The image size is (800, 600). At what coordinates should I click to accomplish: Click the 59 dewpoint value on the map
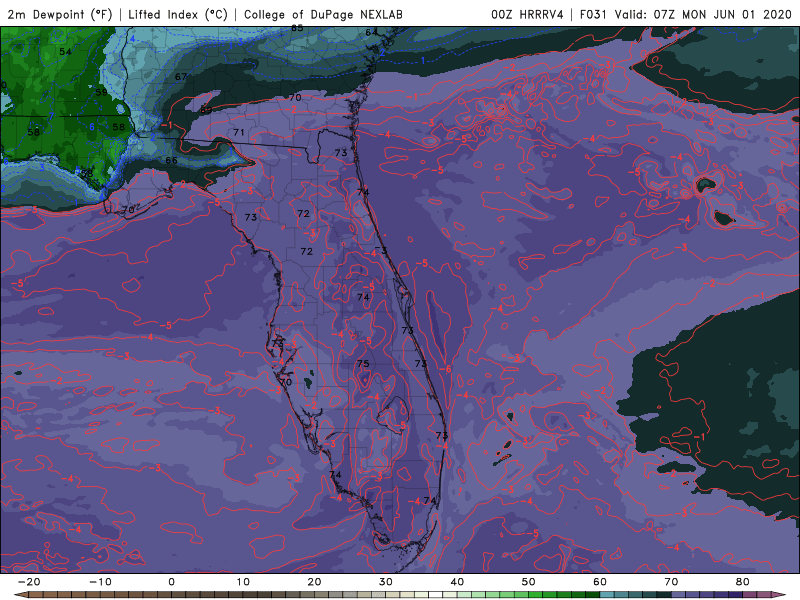point(101,92)
